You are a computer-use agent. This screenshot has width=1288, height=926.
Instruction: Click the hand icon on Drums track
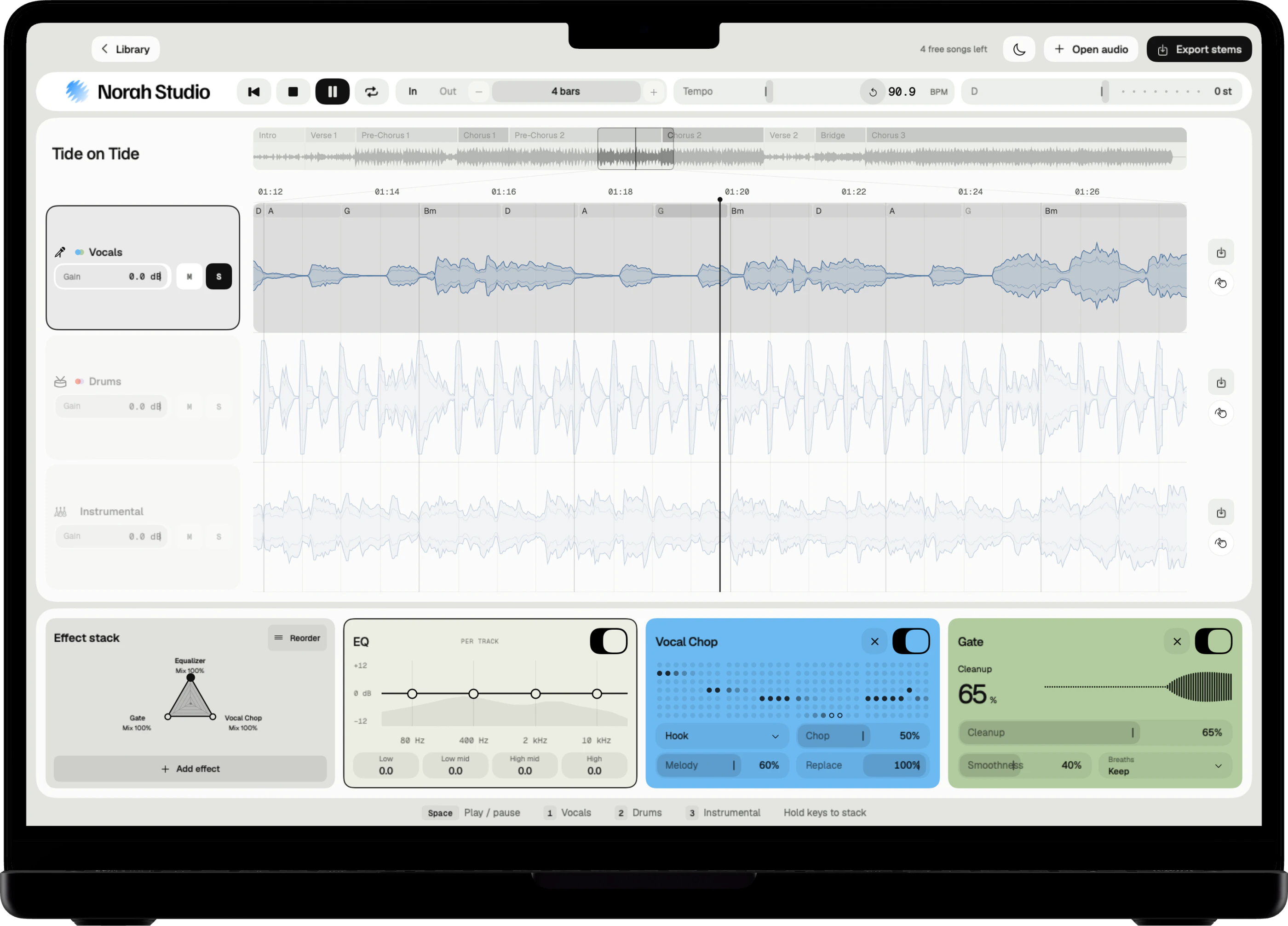point(1221,413)
